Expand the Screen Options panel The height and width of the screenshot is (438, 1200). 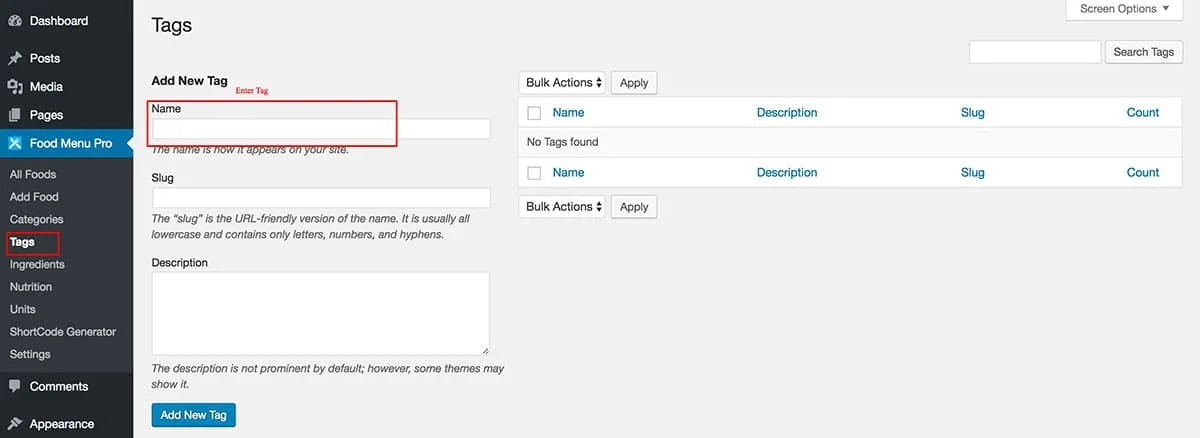[1125, 9]
